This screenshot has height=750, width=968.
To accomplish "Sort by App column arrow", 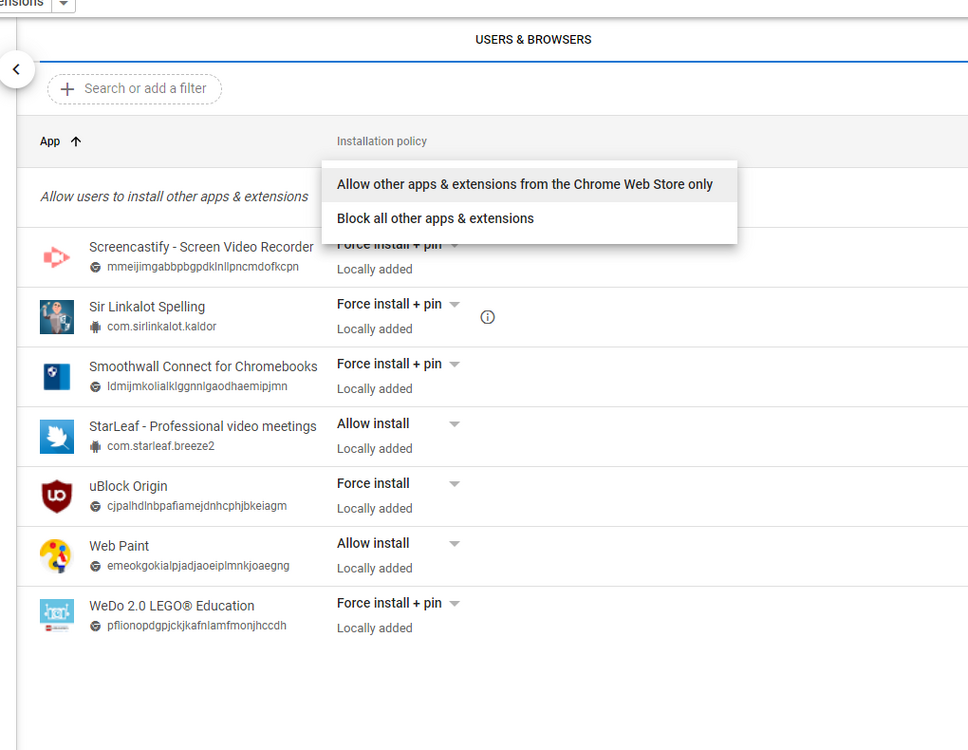I will 76,141.
